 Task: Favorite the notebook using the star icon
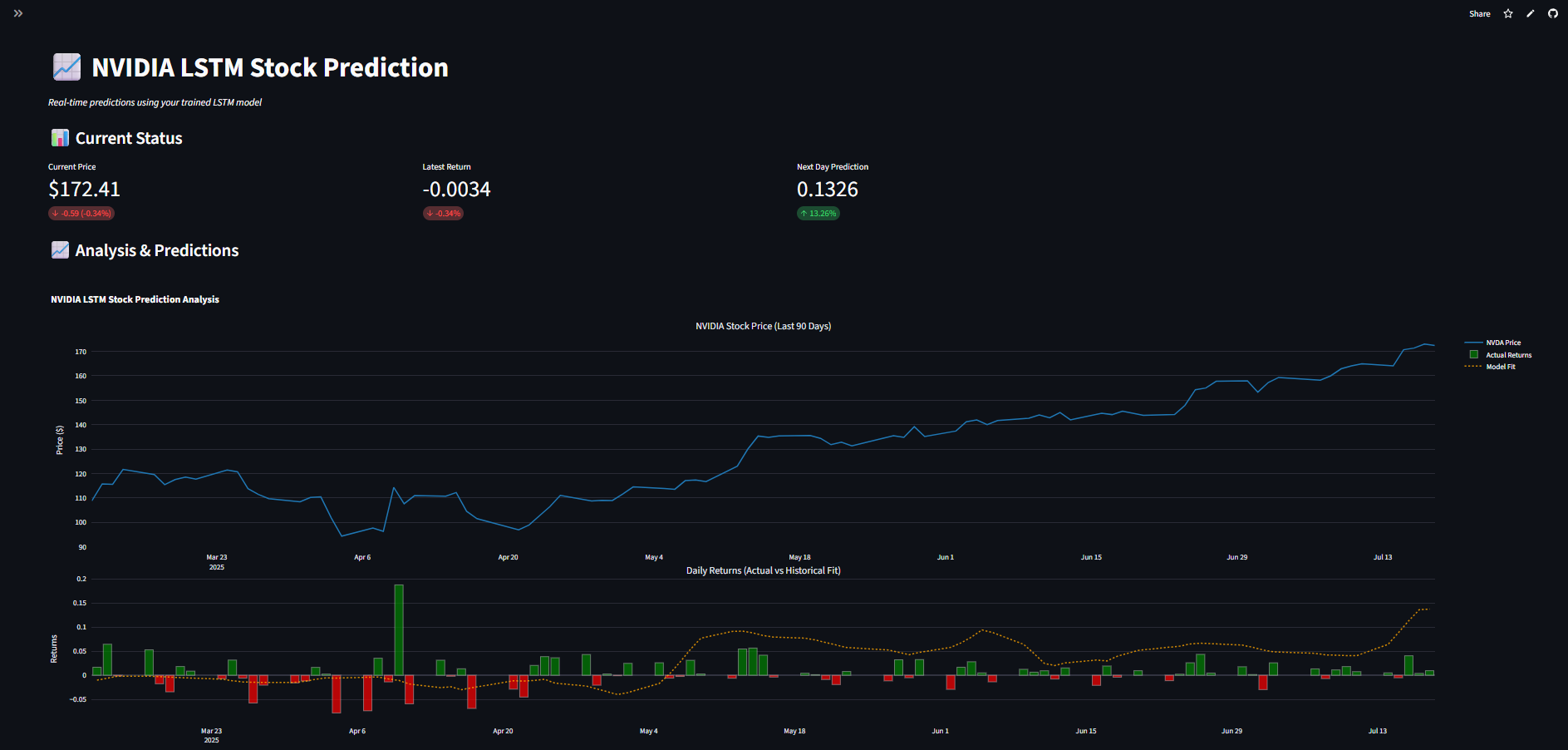point(1507,13)
